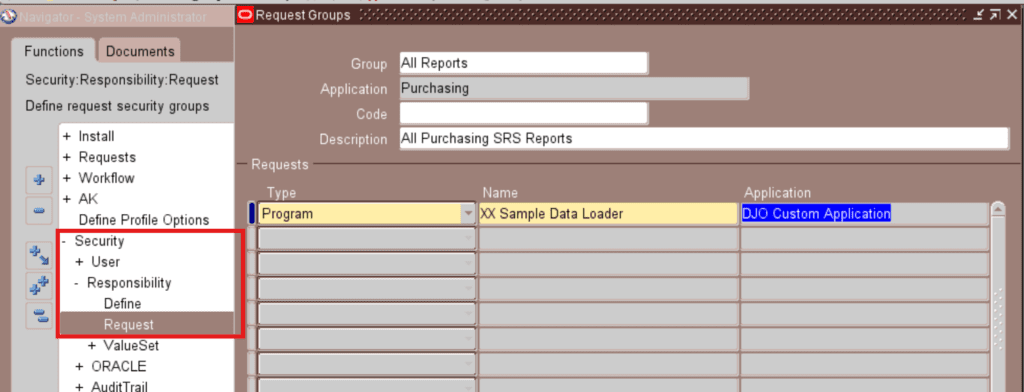Switch to the Functions tab
This screenshot has height=392, width=1024.
[x=54, y=51]
